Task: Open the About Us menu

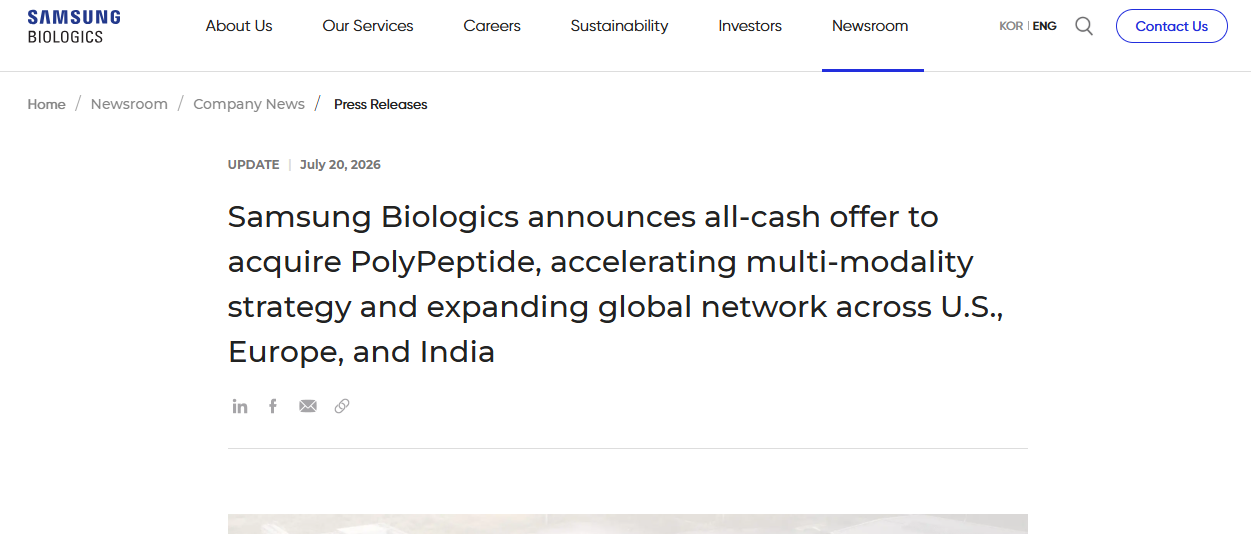Action: (x=239, y=26)
